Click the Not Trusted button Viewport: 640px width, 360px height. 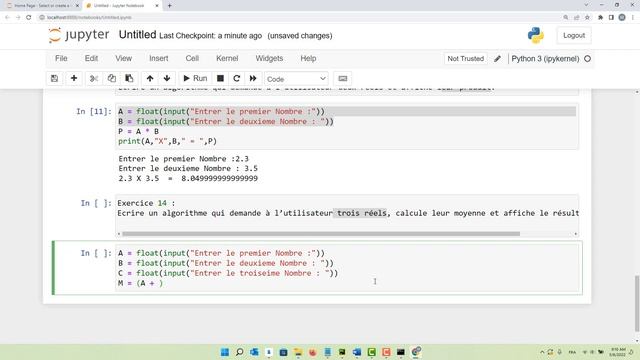(x=465, y=59)
